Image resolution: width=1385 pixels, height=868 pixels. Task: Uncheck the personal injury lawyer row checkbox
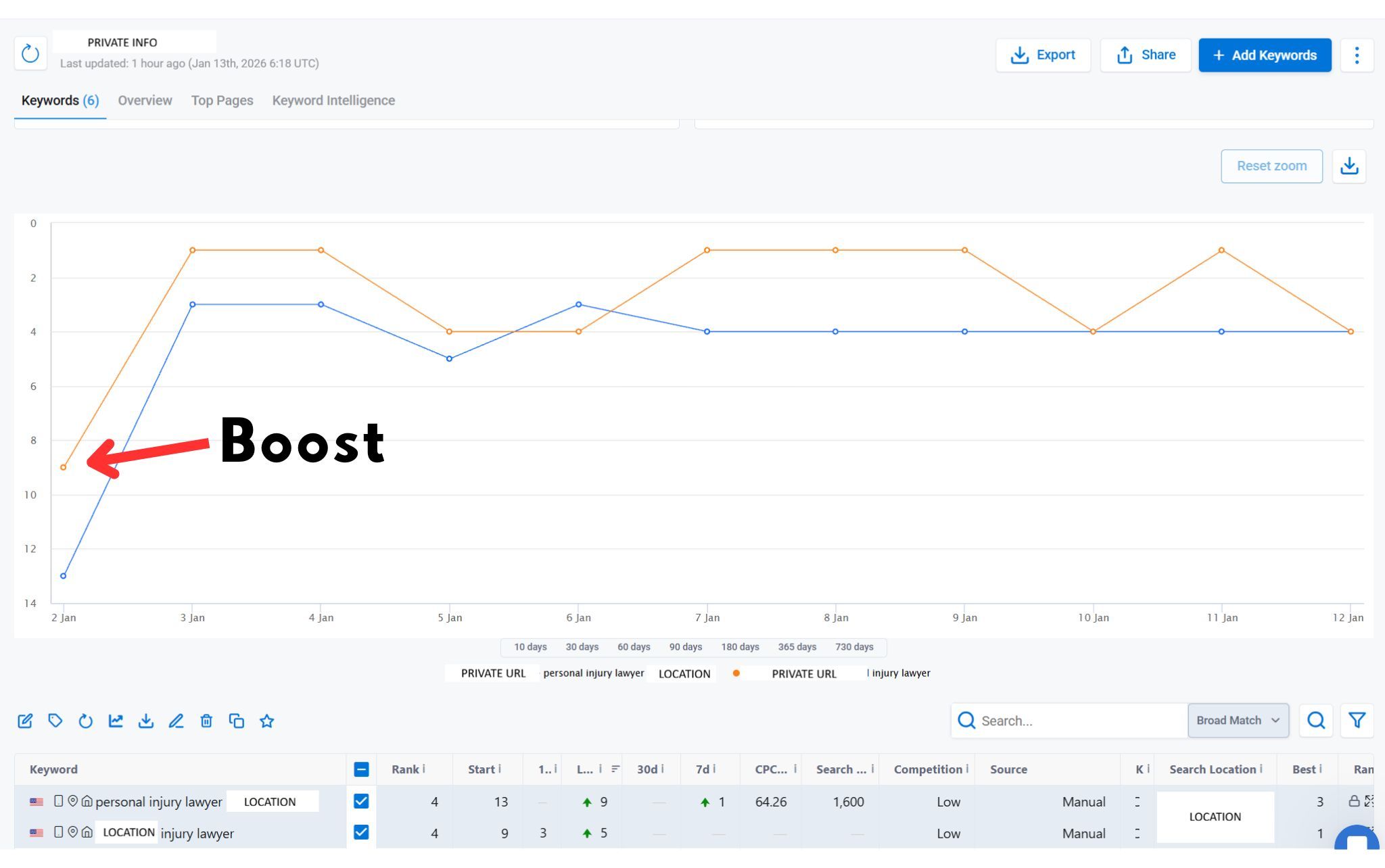[361, 801]
